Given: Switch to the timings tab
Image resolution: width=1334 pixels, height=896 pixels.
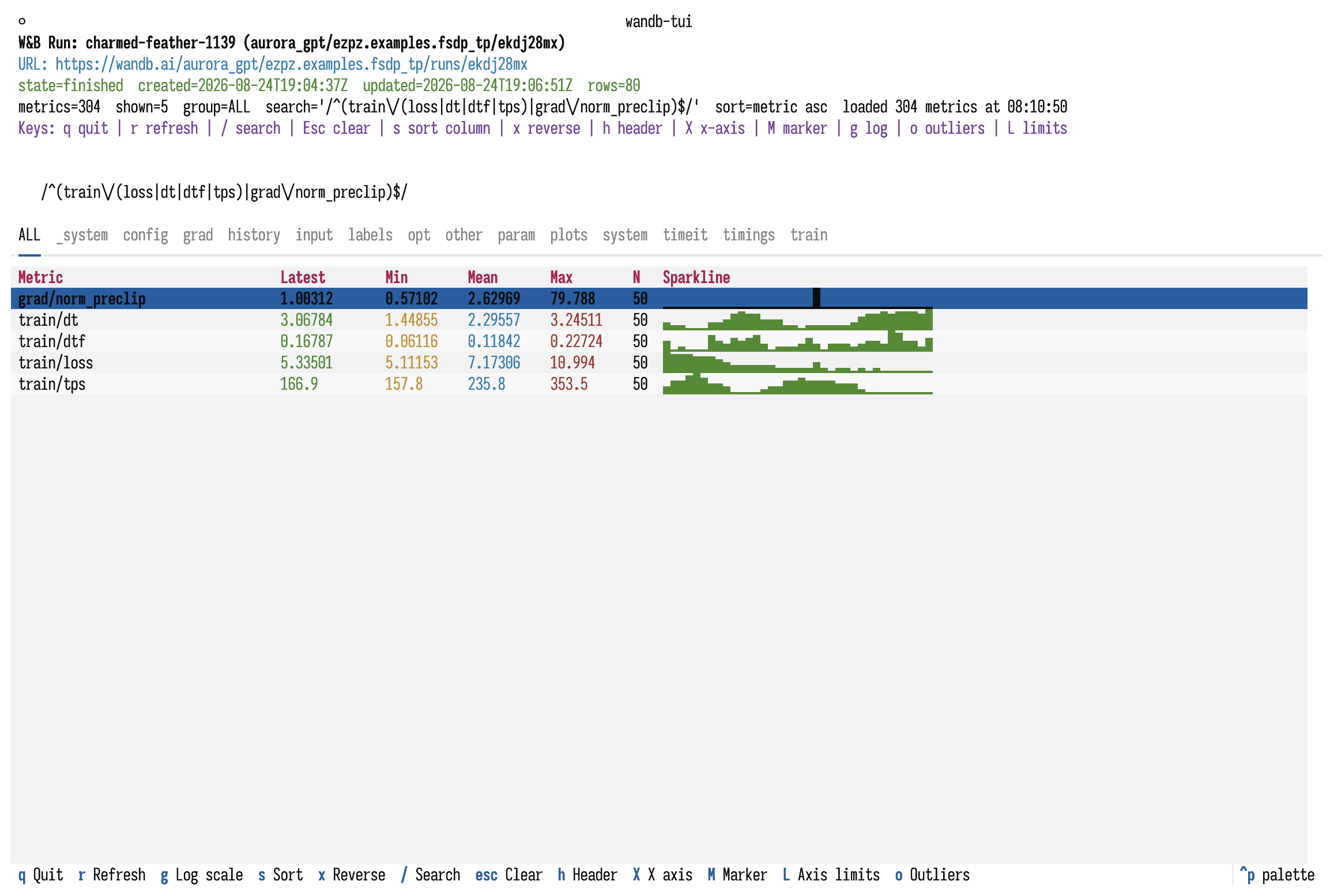Looking at the screenshot, I should point(749,235).
